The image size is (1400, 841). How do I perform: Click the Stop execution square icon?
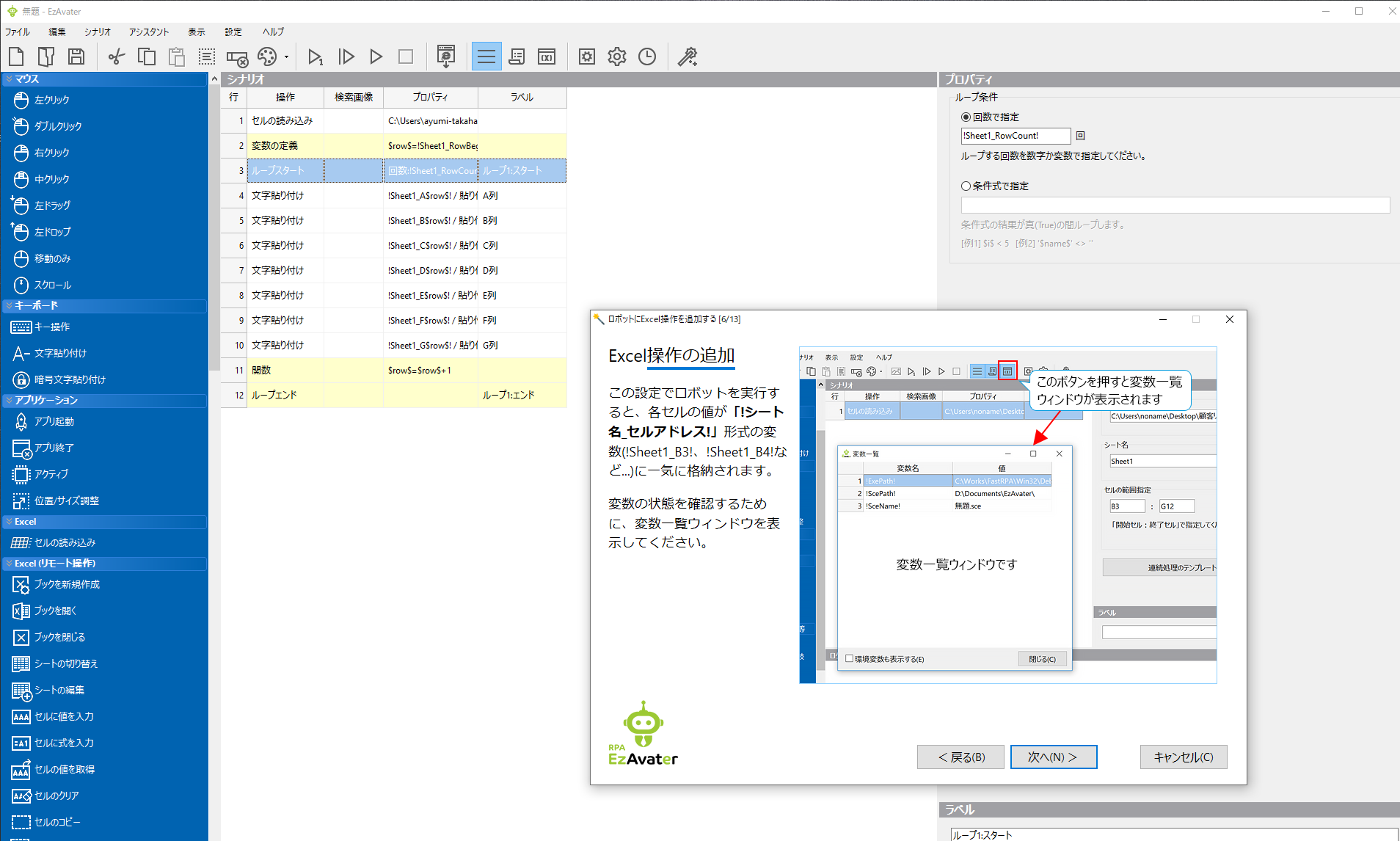pos(405,57)
